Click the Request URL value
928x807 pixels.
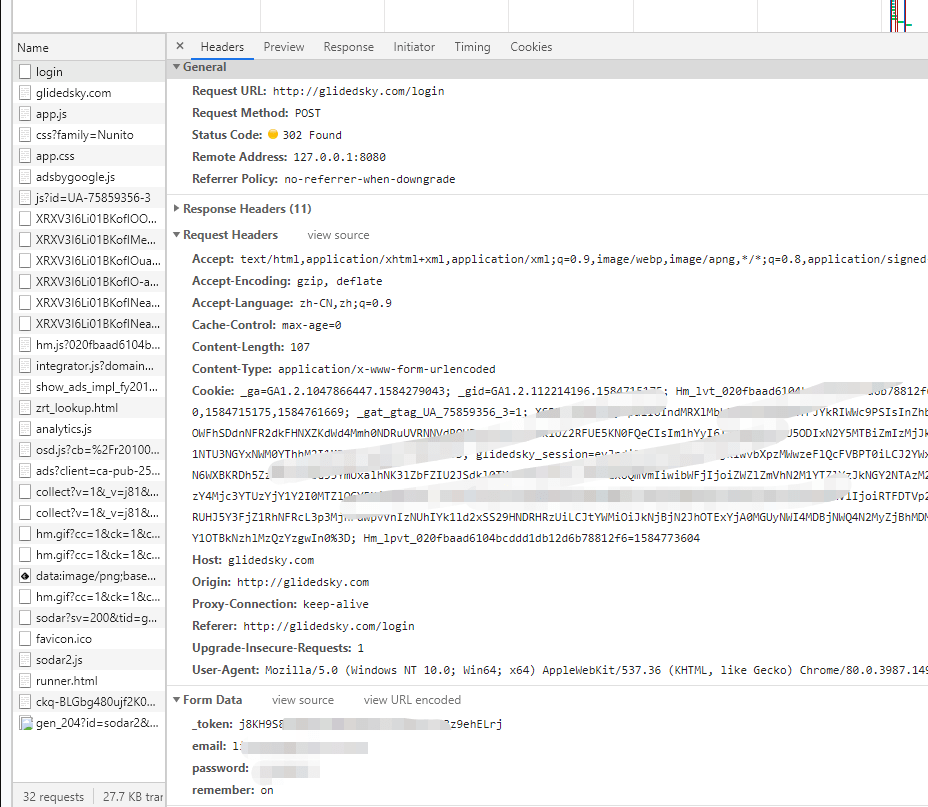pyautogui.click(x=358, y=91)
